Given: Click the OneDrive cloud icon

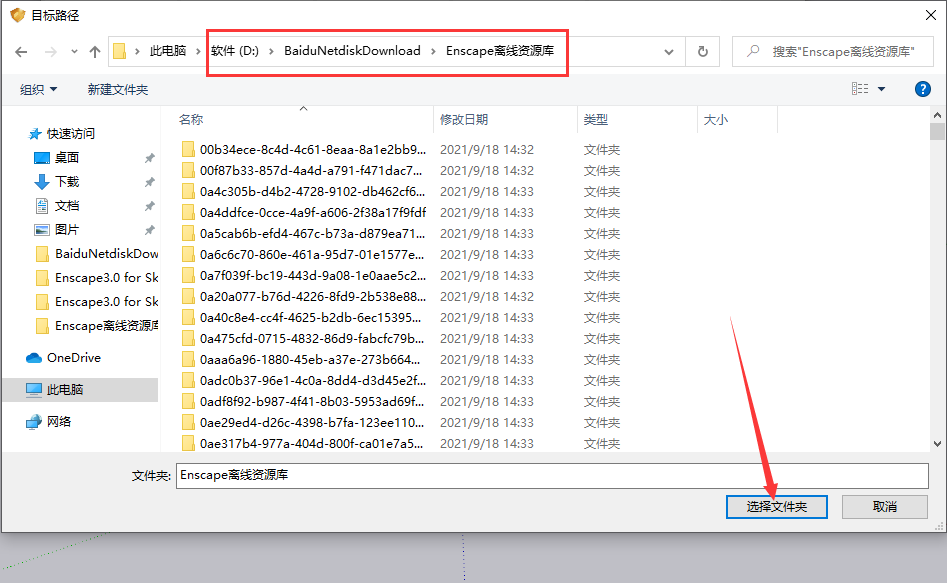Looking at the screenshot, I should tap(34, 358).
